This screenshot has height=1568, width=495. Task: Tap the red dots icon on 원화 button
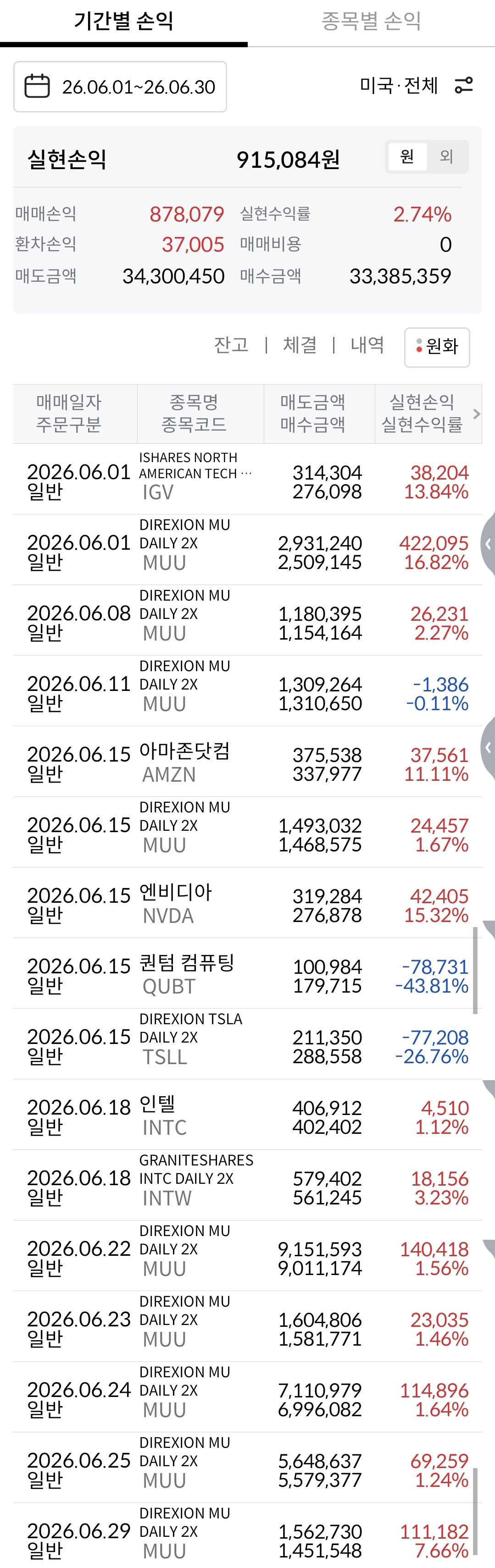click(x=419, y=346)
